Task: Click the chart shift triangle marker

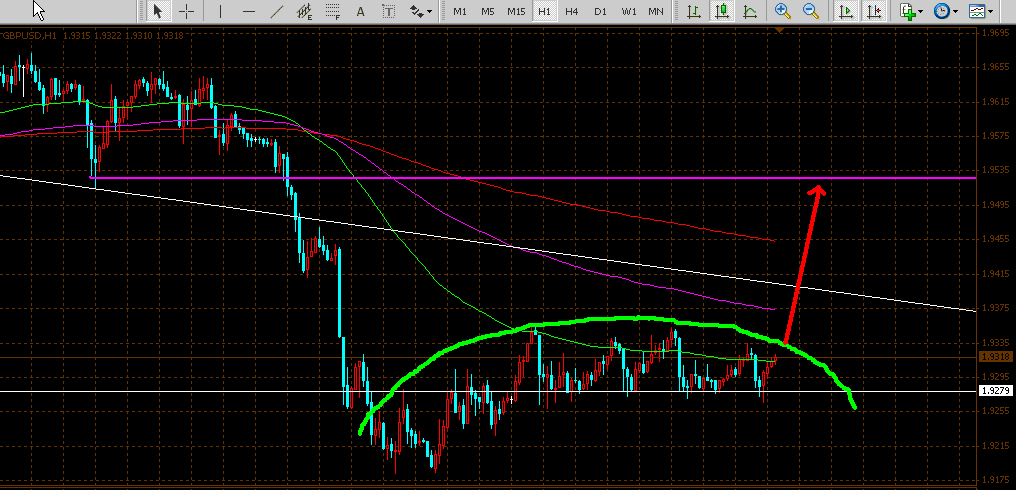Action: tap(779, 30)
